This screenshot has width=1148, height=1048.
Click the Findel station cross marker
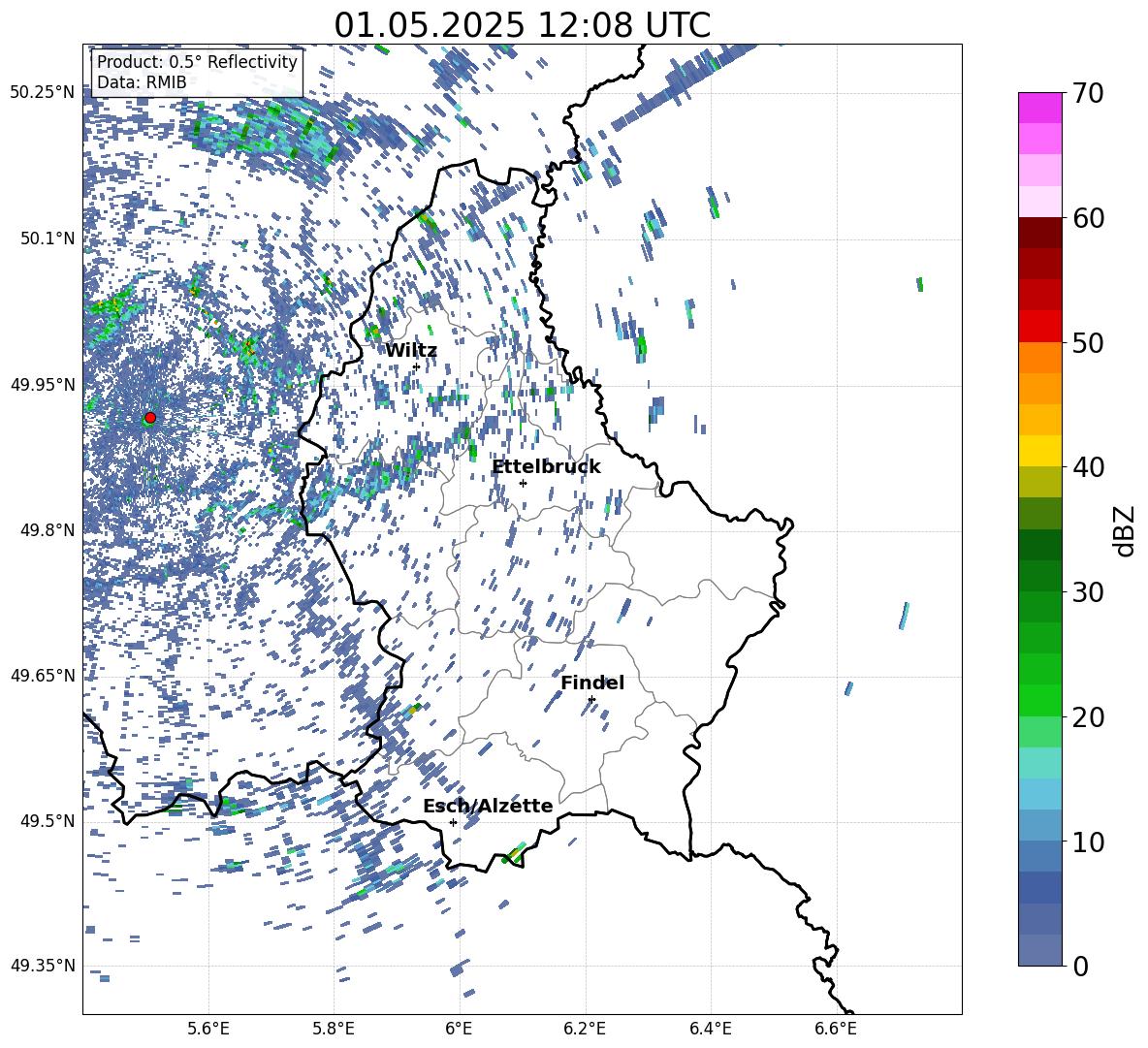(x=591, y=699)
